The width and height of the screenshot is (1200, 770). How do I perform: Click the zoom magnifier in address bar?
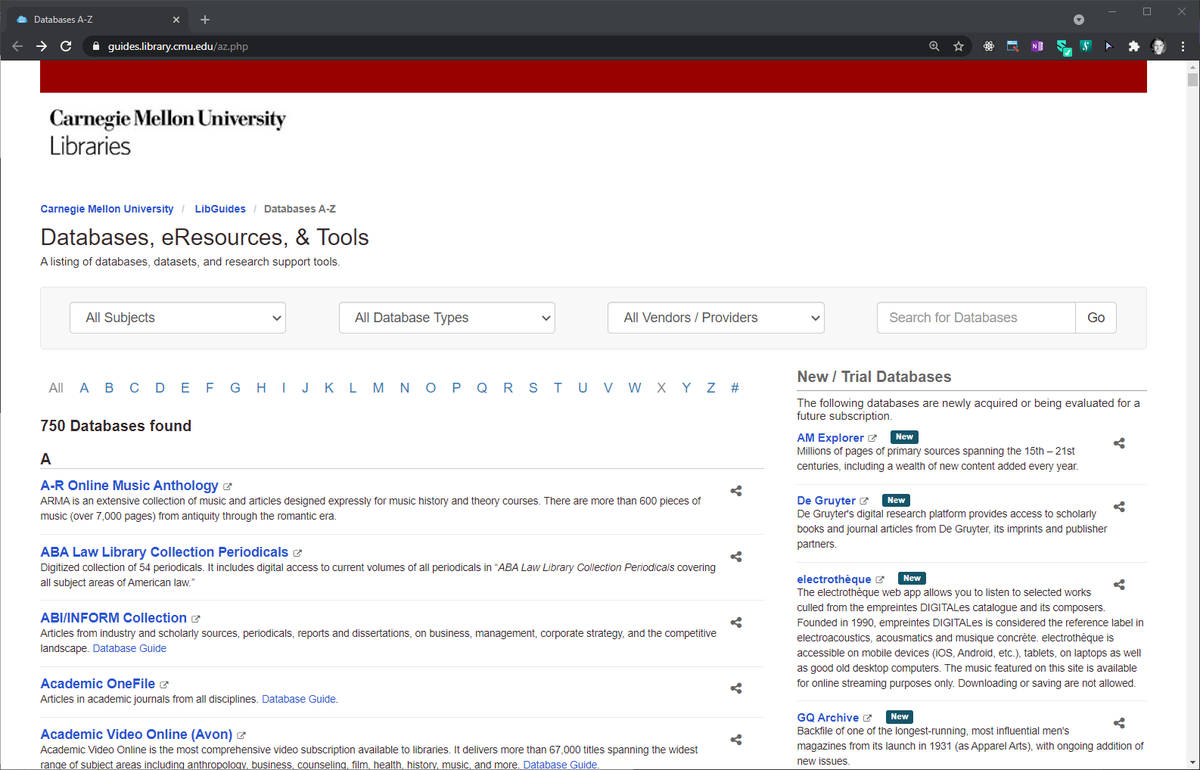934,46
